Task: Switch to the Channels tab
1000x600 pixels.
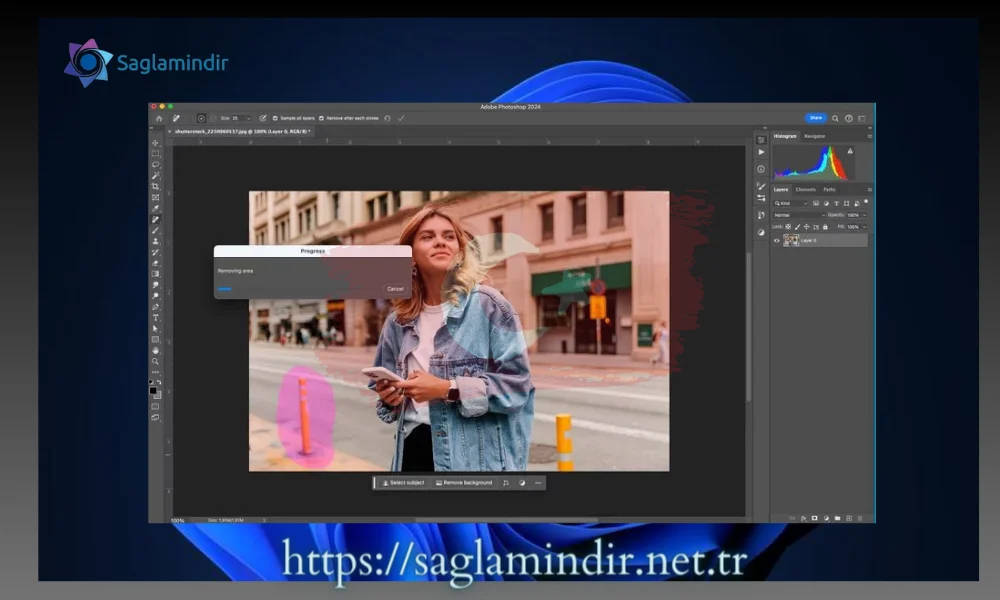Action: coord(805,189)
